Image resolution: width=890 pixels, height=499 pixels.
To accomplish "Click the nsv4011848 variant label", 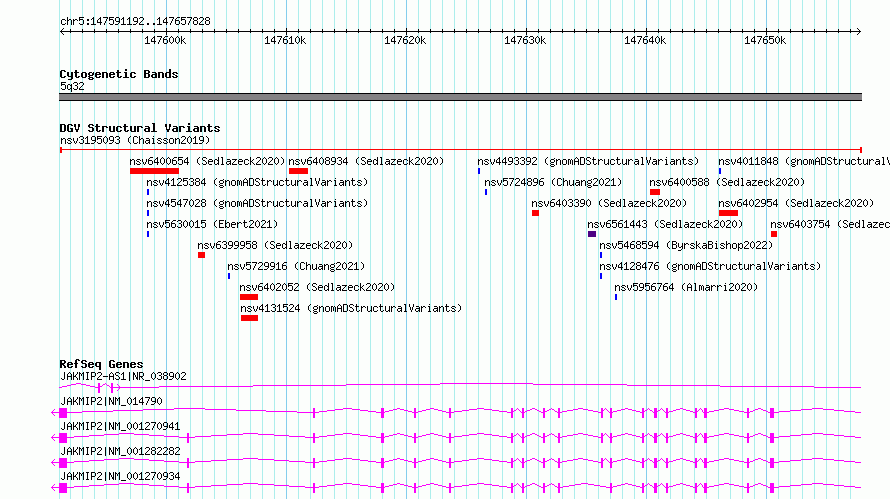I will [x=804, y=161].
